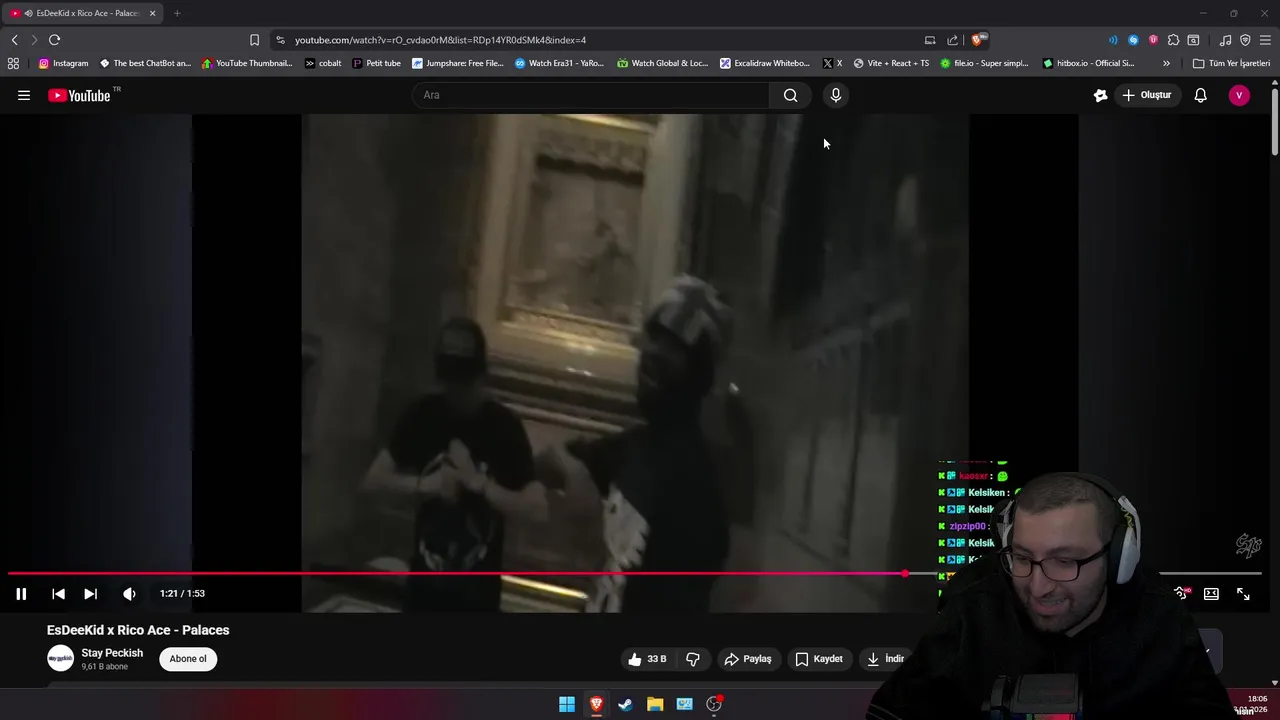The image size is (1280, 720).
Task: Open the Watch Era31 bookmark
Action: tap(559, 63)
